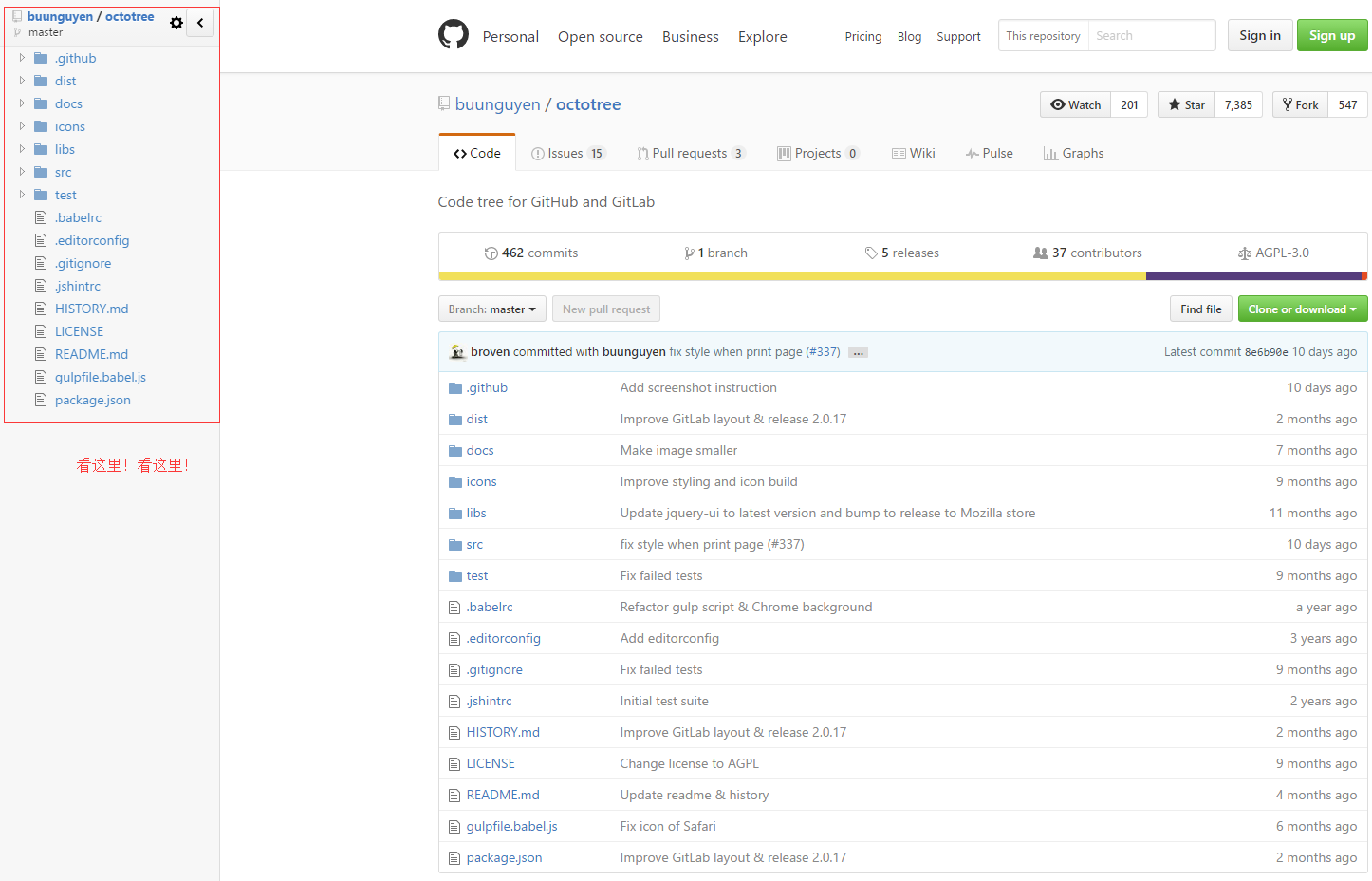
Task: Expand the .github folder in sidebar tree
Action: coord(23,58)
